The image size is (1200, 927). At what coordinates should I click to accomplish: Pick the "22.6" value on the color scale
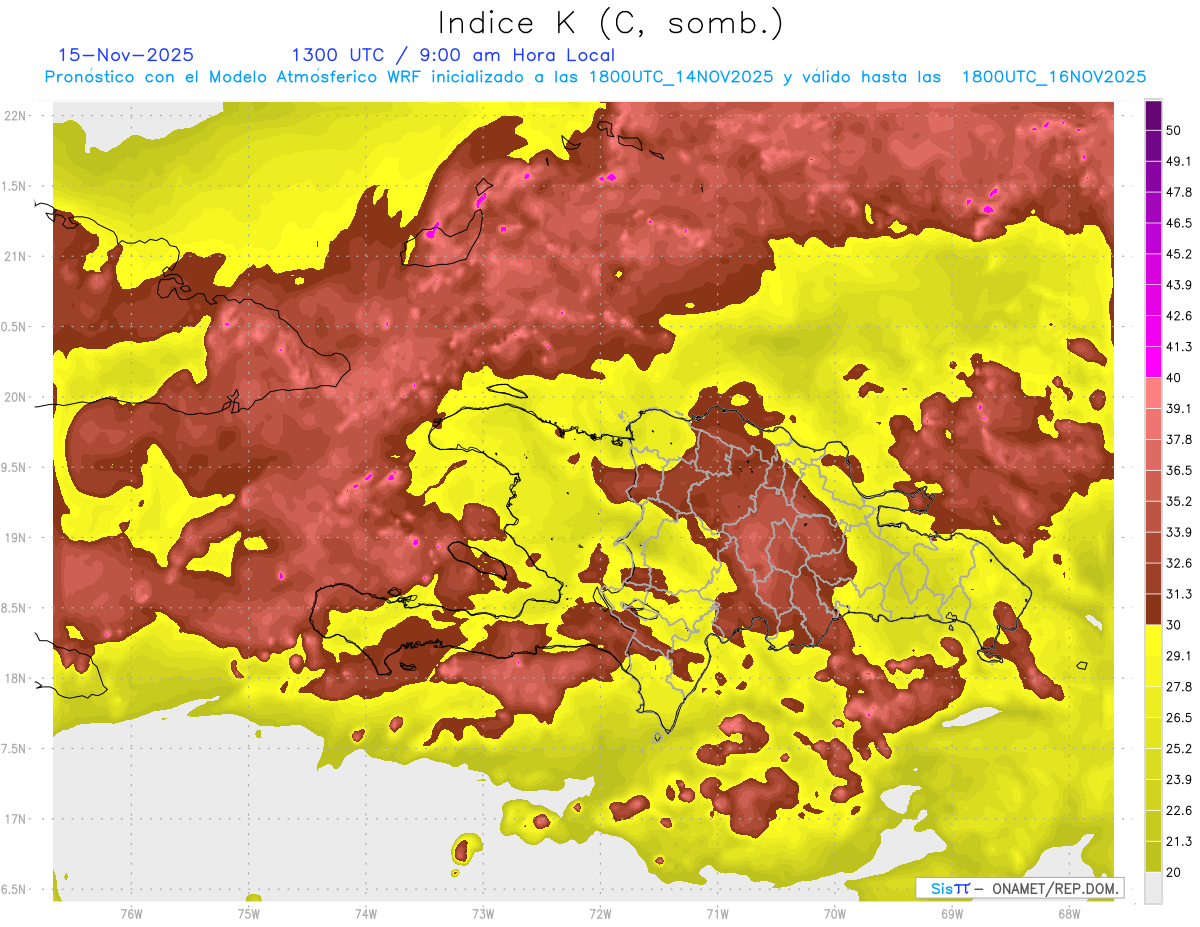point(1178,810)
